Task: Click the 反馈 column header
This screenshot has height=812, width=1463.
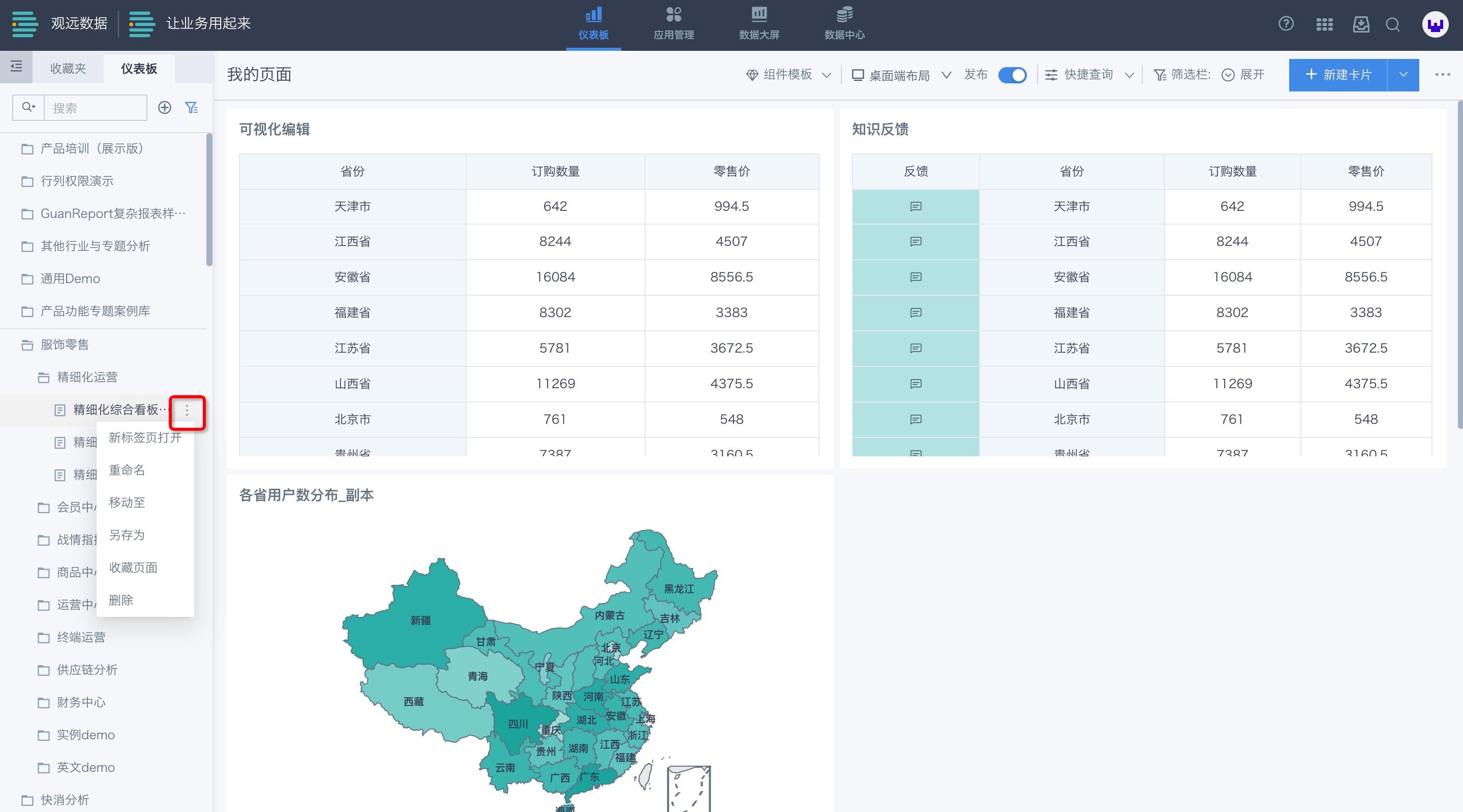Action: (916, 171)
